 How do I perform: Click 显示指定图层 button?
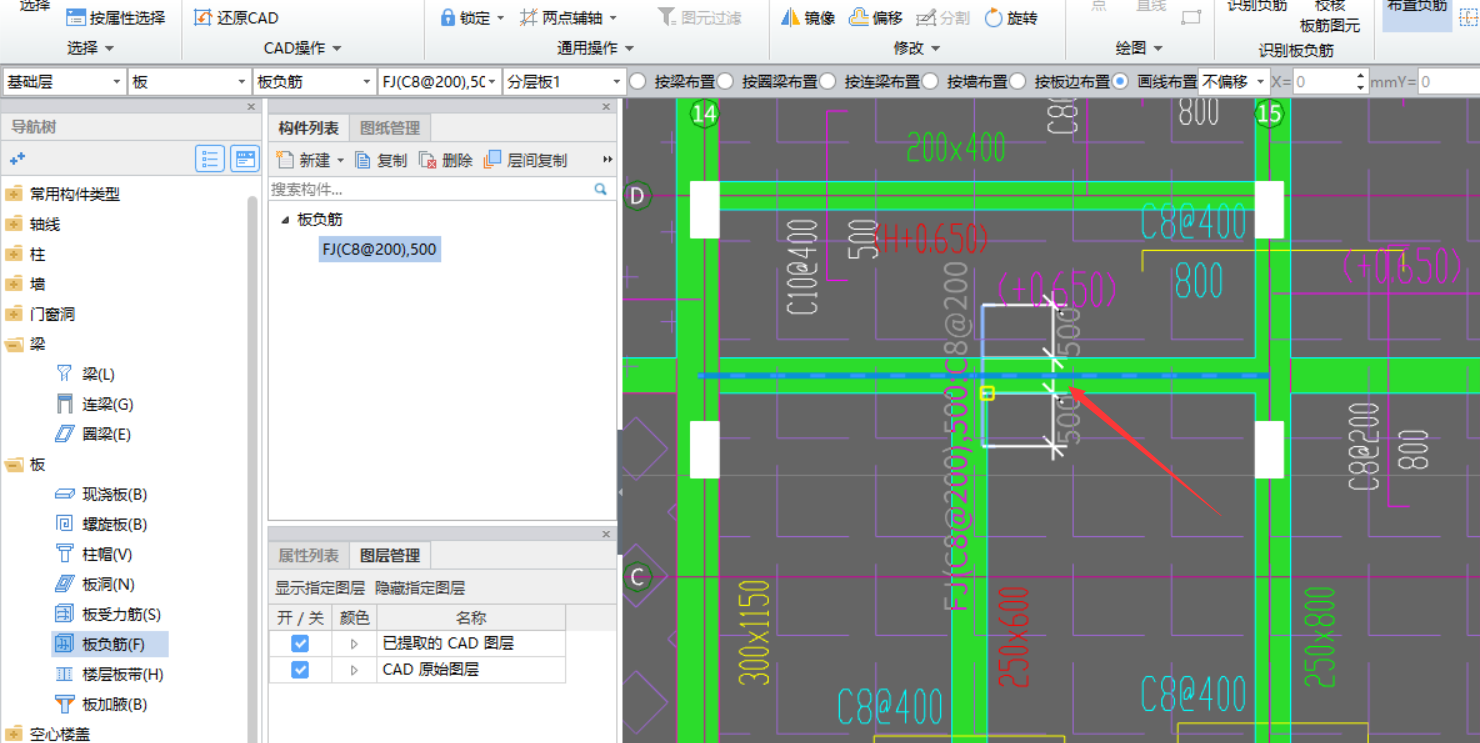tap(320, 588)
